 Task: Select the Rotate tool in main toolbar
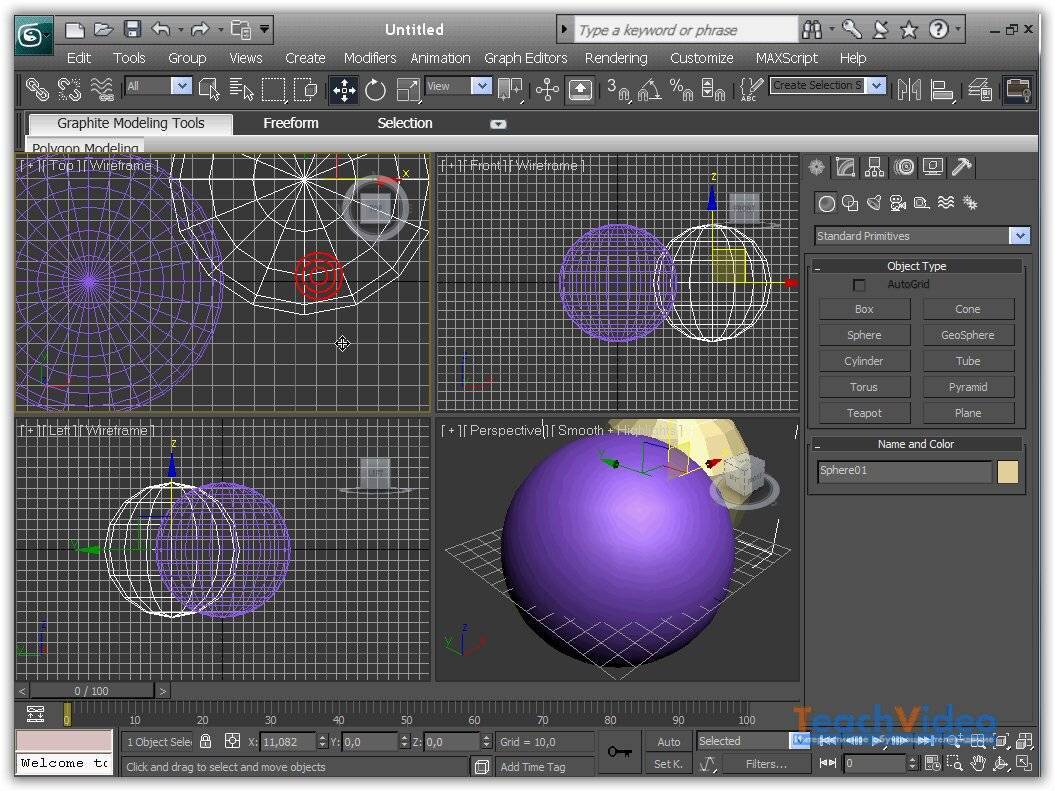(x=376, y=90)
